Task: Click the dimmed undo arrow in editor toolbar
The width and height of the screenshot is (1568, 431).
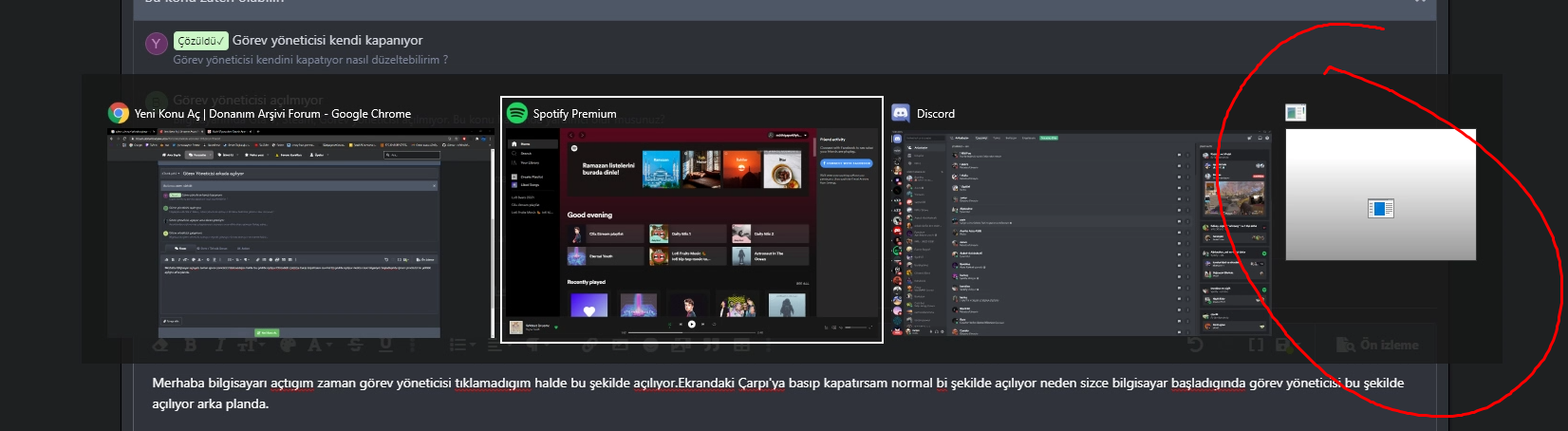Action: (1195, 345)
